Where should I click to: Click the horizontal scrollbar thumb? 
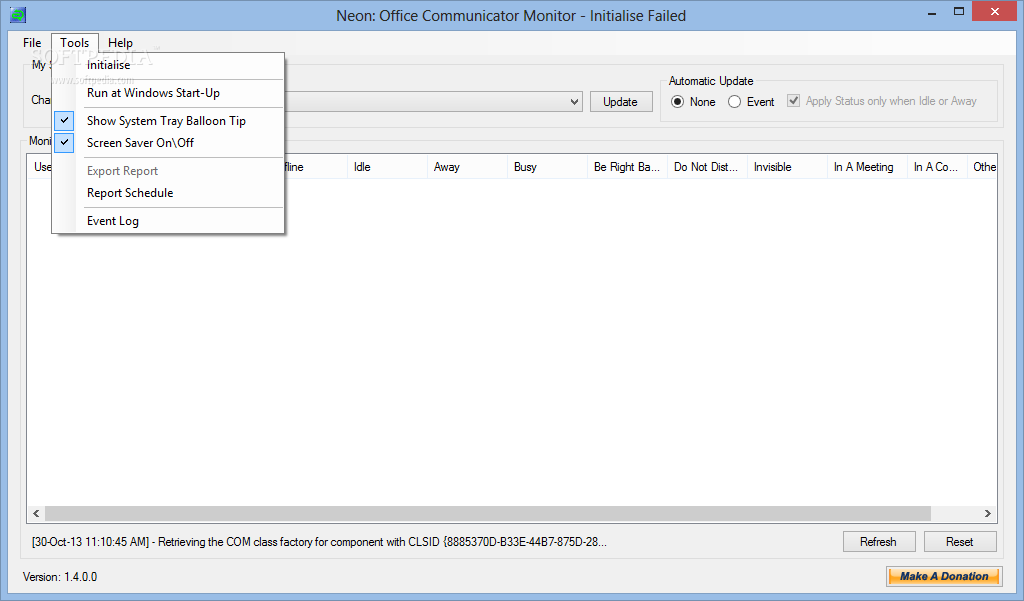[487, 513]
